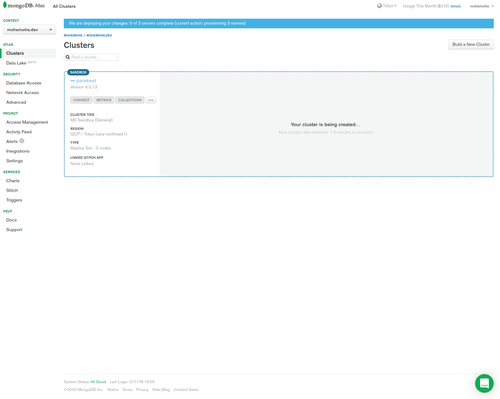The width and height of the screenshot is (500, 399).
Task: Click the All Good system status link
Action: point(98,382)
